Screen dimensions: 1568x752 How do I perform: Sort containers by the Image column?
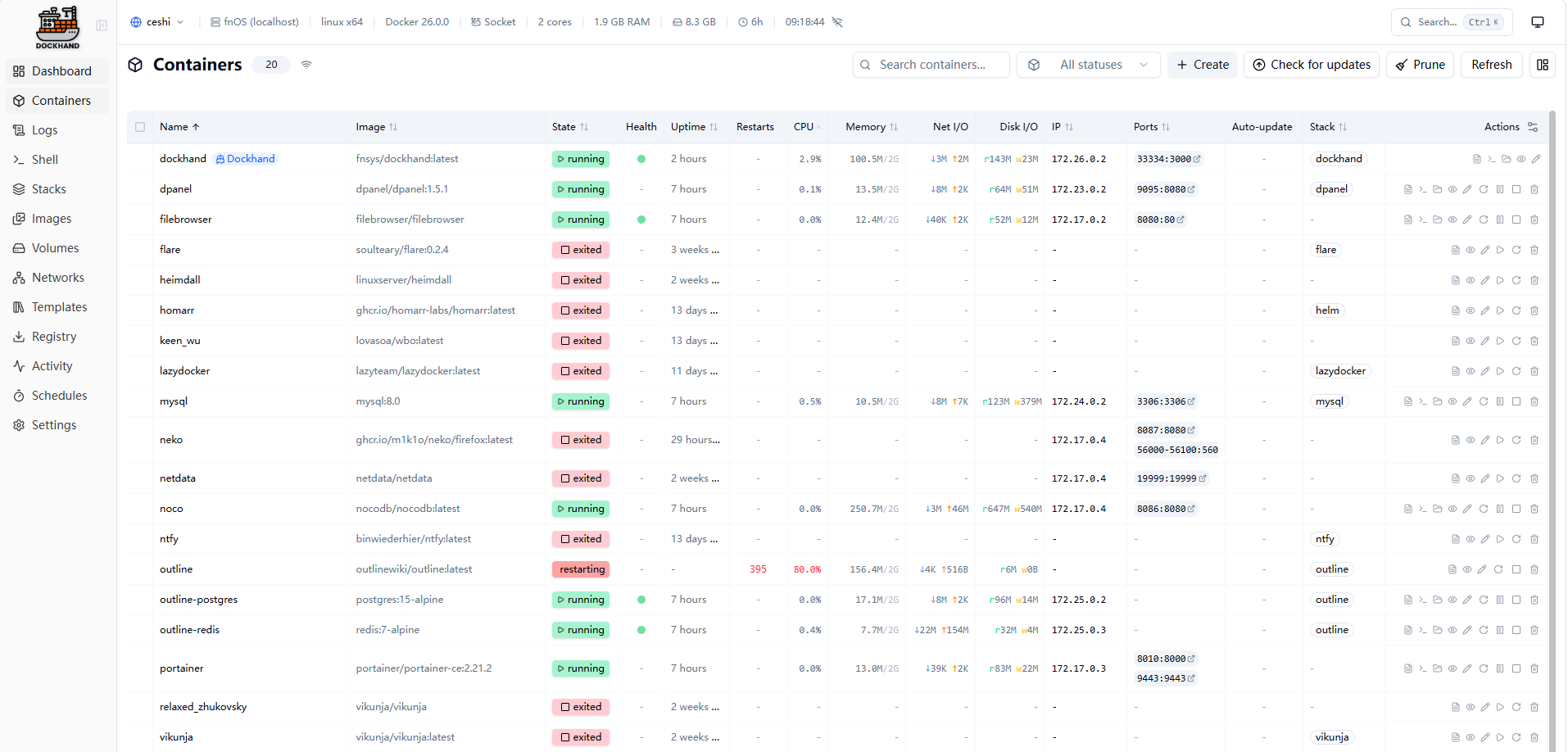(376, 127)
